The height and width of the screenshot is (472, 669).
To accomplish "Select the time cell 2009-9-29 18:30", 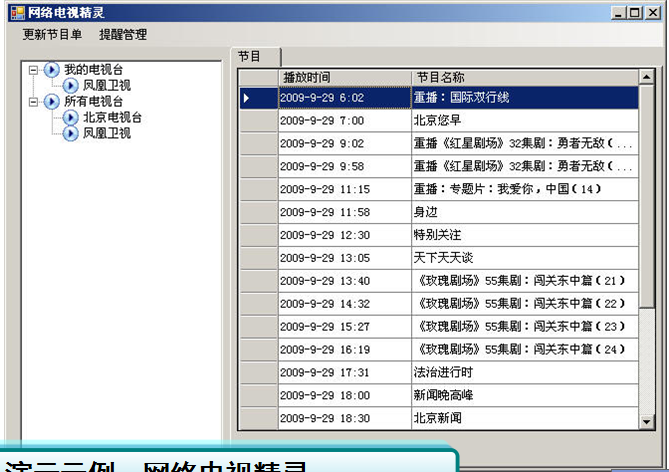I will coord(345,418).
